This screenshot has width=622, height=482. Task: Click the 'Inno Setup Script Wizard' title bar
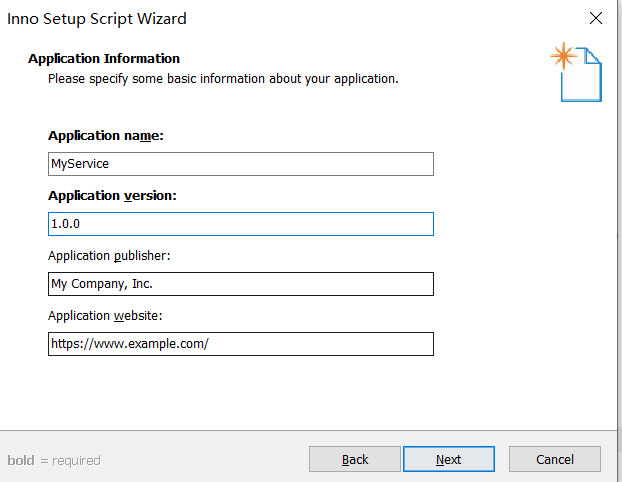tap(97, 18)
